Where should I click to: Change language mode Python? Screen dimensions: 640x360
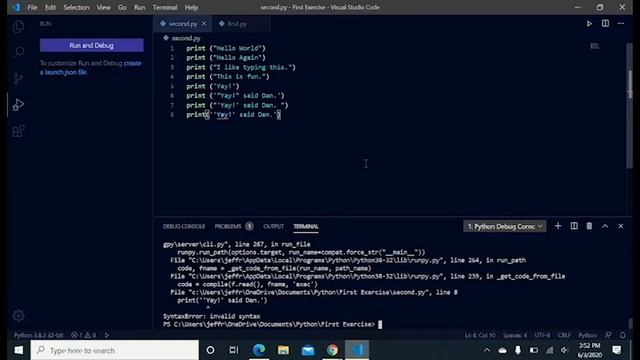(x=587, y=335)
